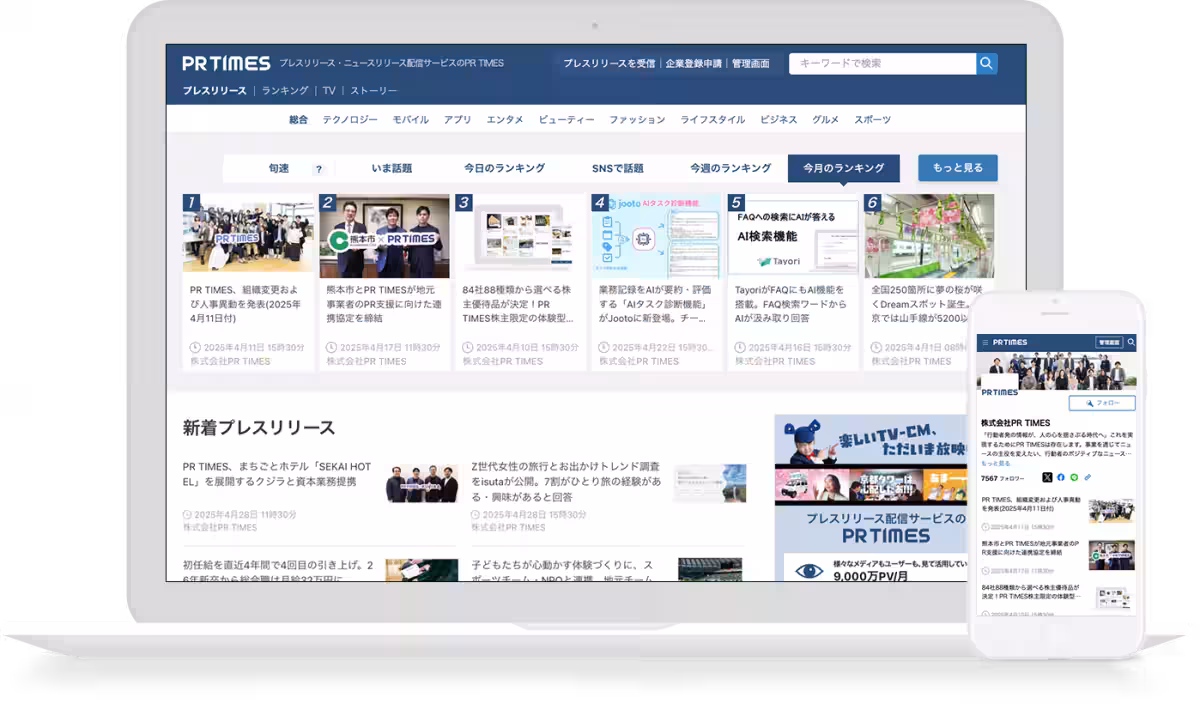The width and height of the screenshot is (1200, 704).
Task: Choose the テクノロジー category
Action: [x=350, y=119]
